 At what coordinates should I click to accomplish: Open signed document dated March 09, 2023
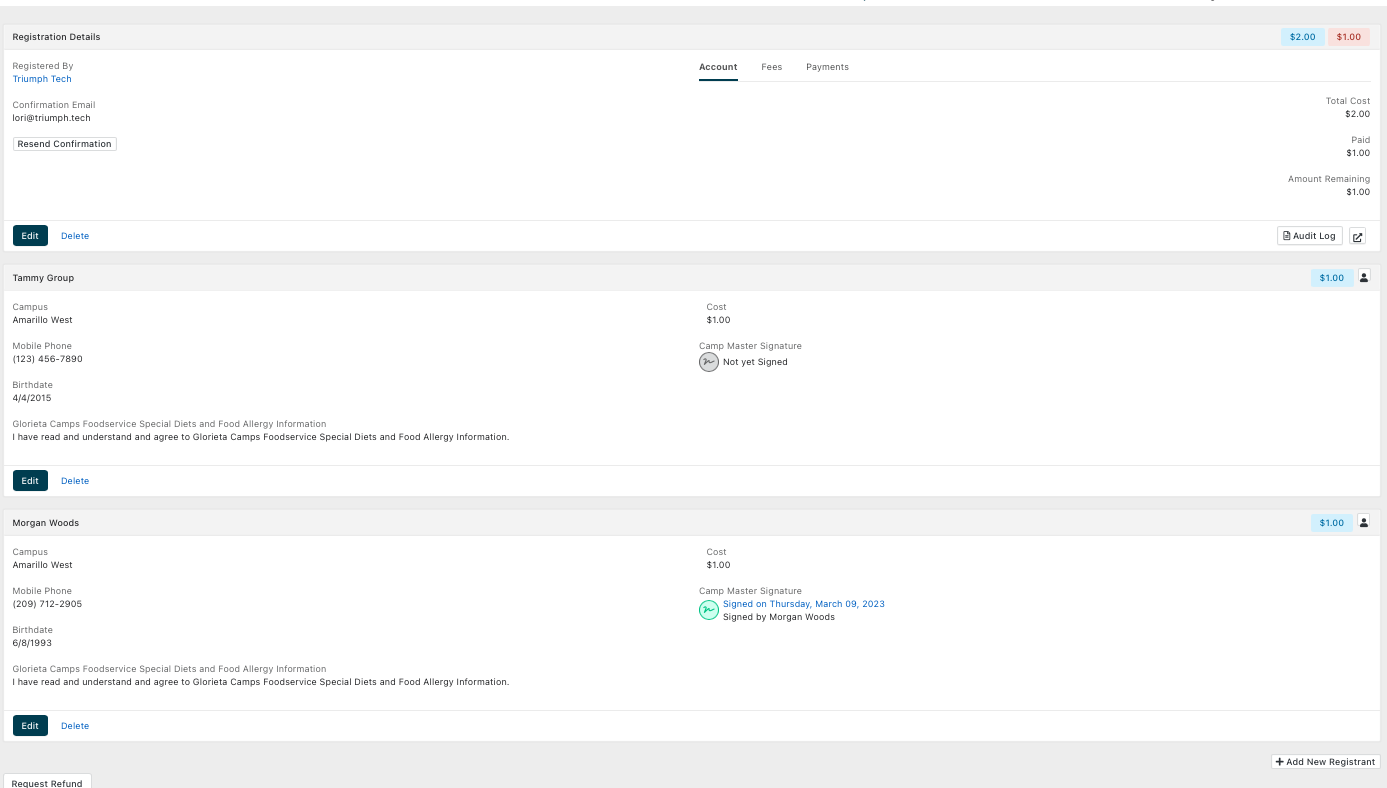click(804, 604)
